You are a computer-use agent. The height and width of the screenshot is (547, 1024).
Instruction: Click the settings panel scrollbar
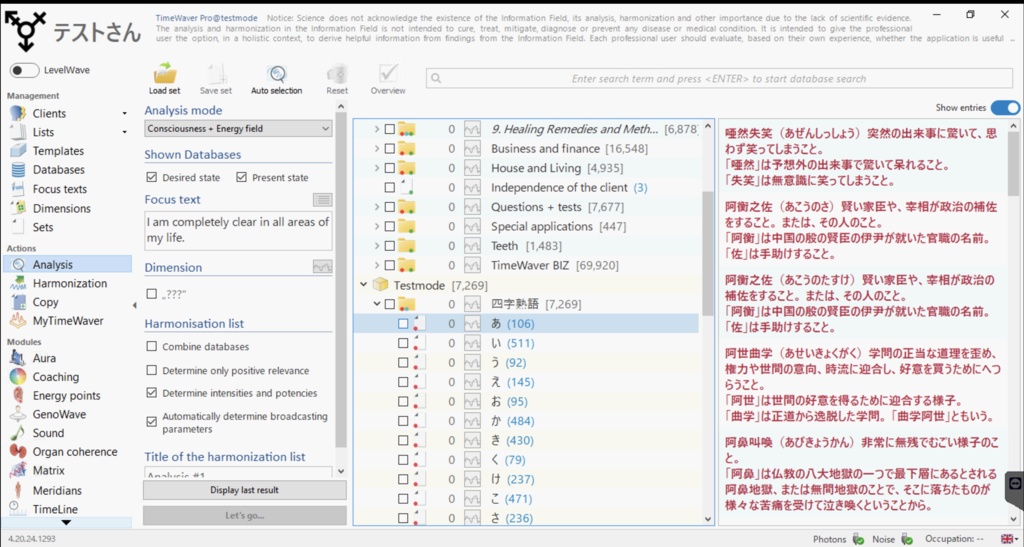340,281
